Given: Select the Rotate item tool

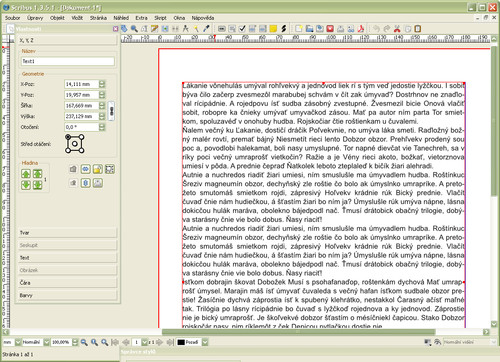Looking at the screenshot, I should 124,29.
